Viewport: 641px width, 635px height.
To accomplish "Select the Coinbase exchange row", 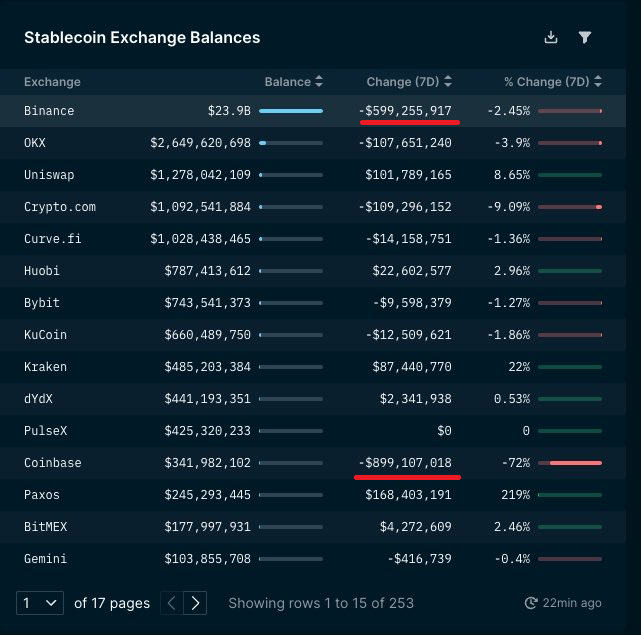I will [x=313, y=463].
